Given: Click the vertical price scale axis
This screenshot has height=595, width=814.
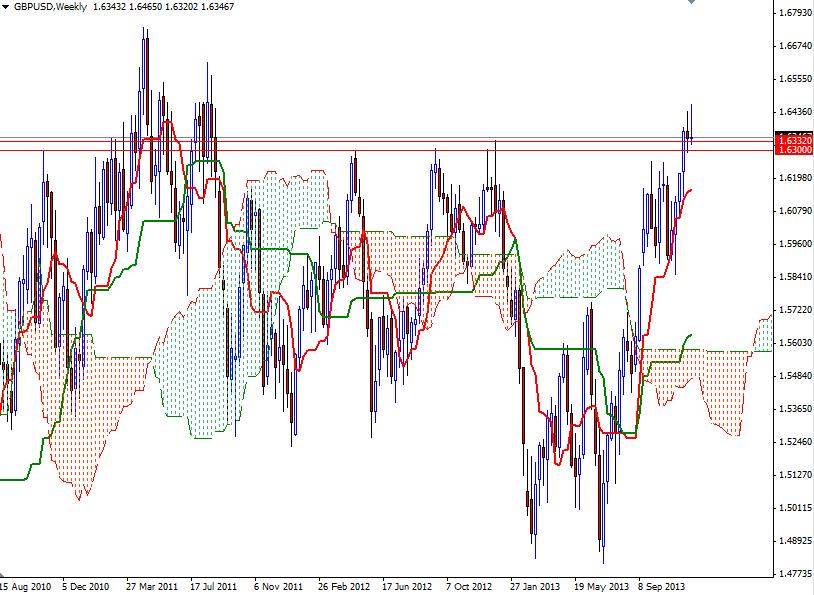Looking at the screenshot, I should (791, 300).
